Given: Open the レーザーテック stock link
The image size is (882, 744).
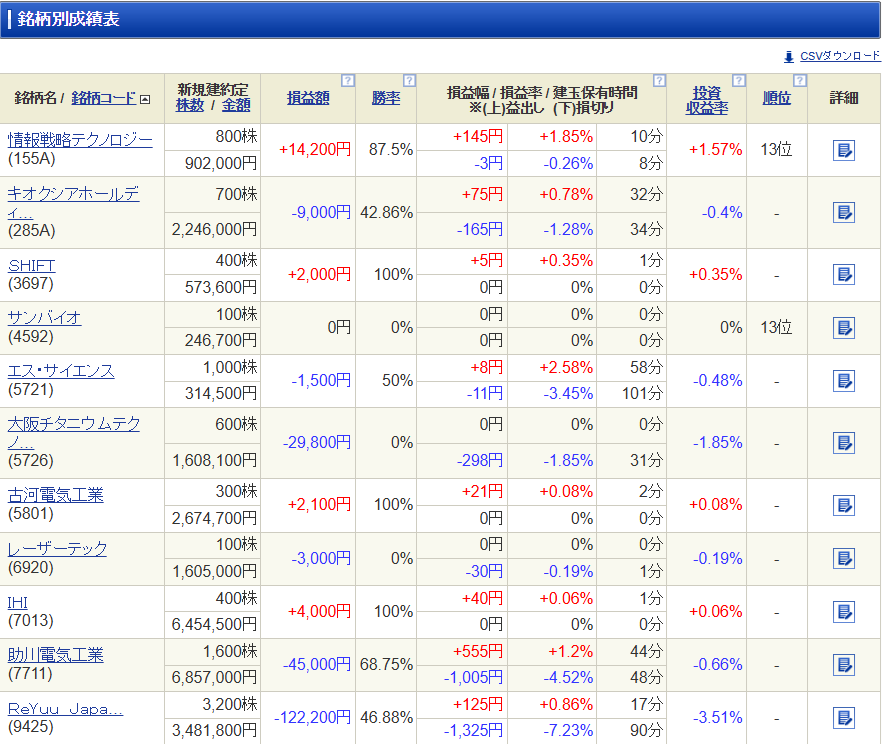Looking at the screenshot, I should coord(57,548).
